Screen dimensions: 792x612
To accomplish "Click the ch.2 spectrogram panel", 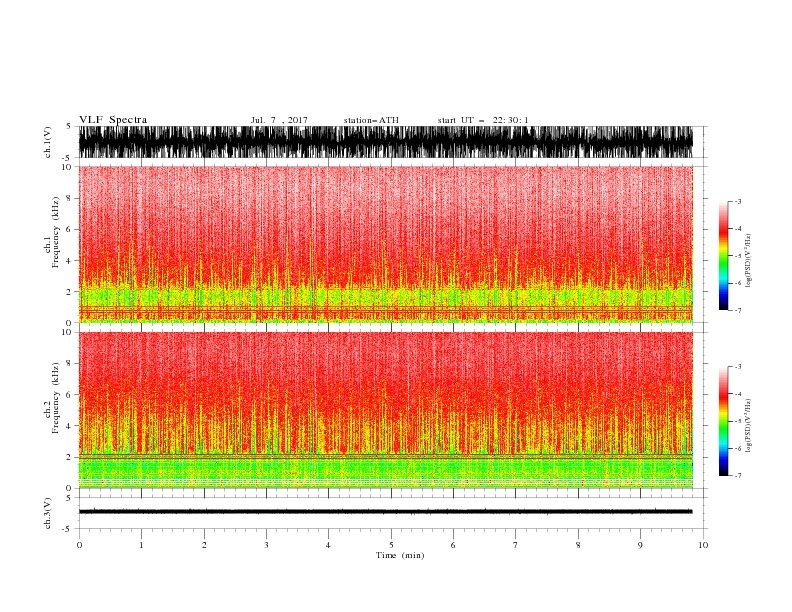I will (x=385, y=410).
